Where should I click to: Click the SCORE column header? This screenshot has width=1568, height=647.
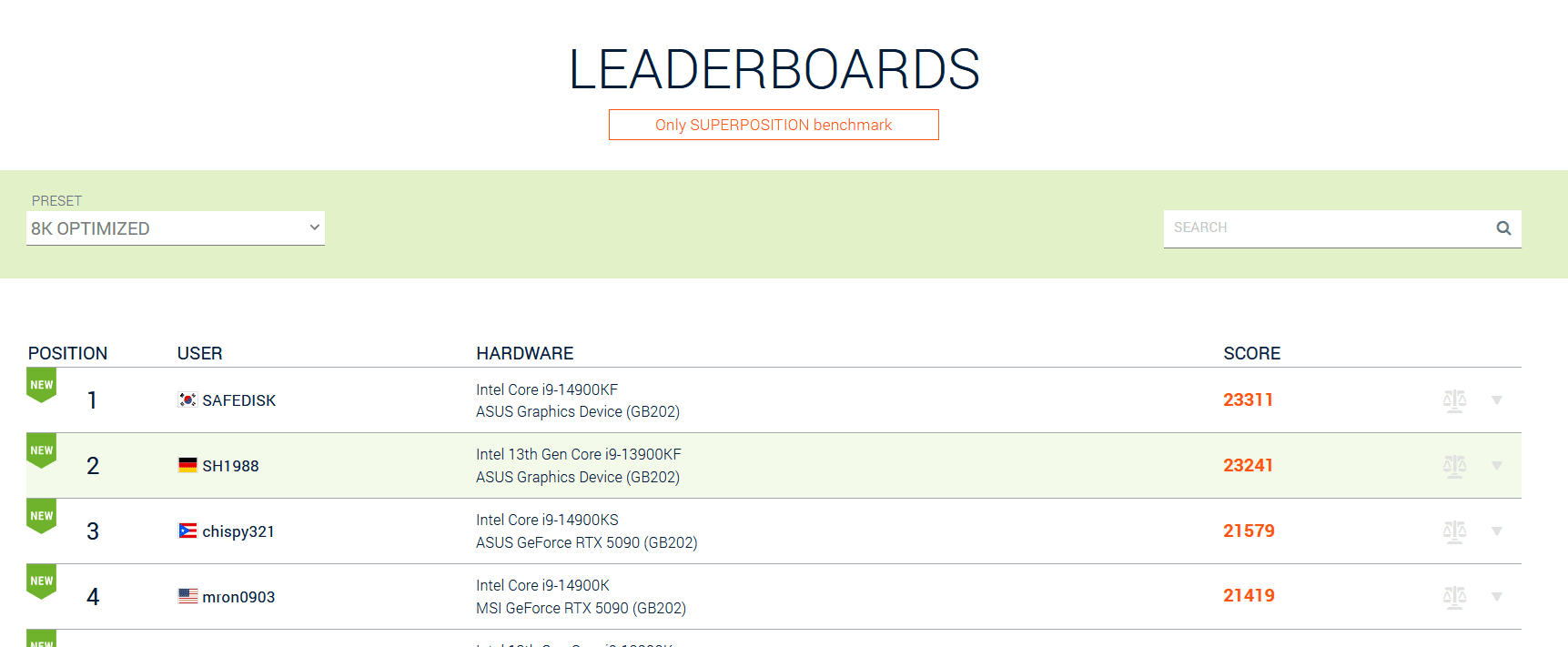click(1251, 353)
